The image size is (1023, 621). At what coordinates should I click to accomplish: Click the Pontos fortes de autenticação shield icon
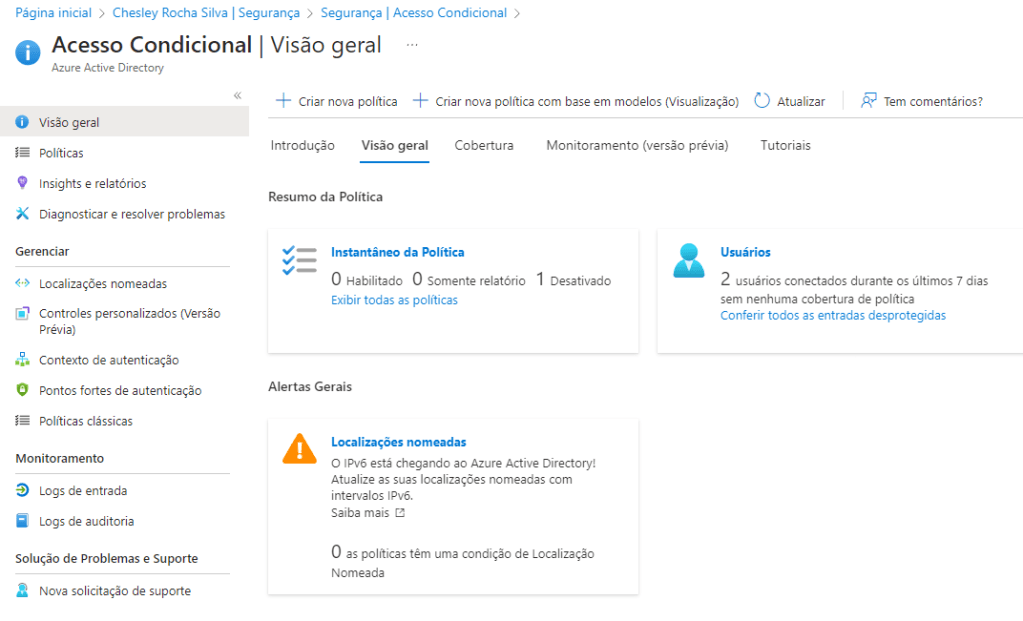pyautogui.click(x=22, y=391)
